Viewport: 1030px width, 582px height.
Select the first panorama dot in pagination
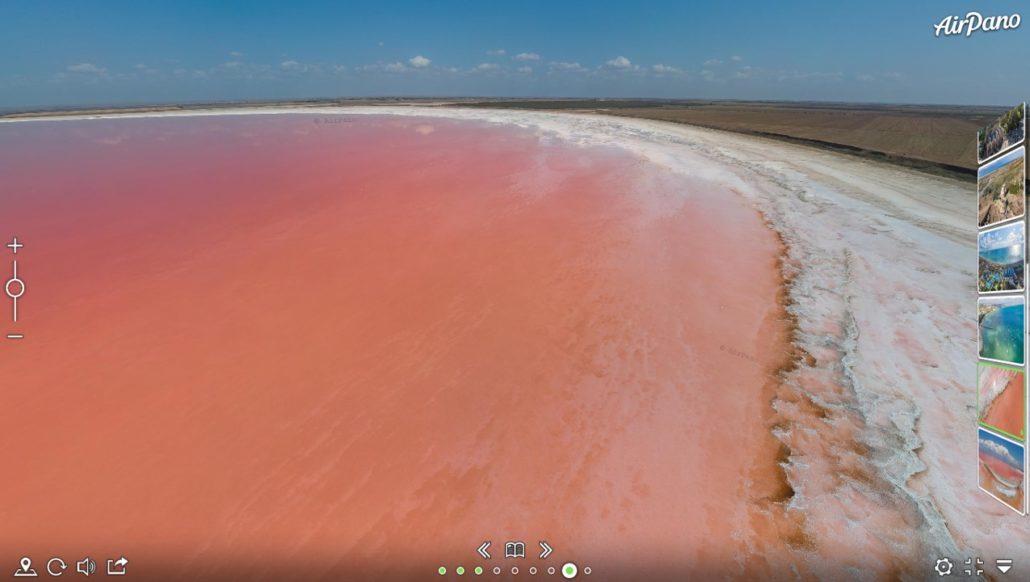click(442, 571)
